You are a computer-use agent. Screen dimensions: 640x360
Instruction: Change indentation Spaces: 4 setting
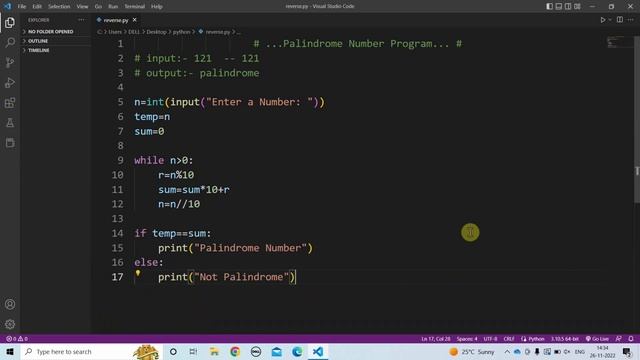coord(467,339)
